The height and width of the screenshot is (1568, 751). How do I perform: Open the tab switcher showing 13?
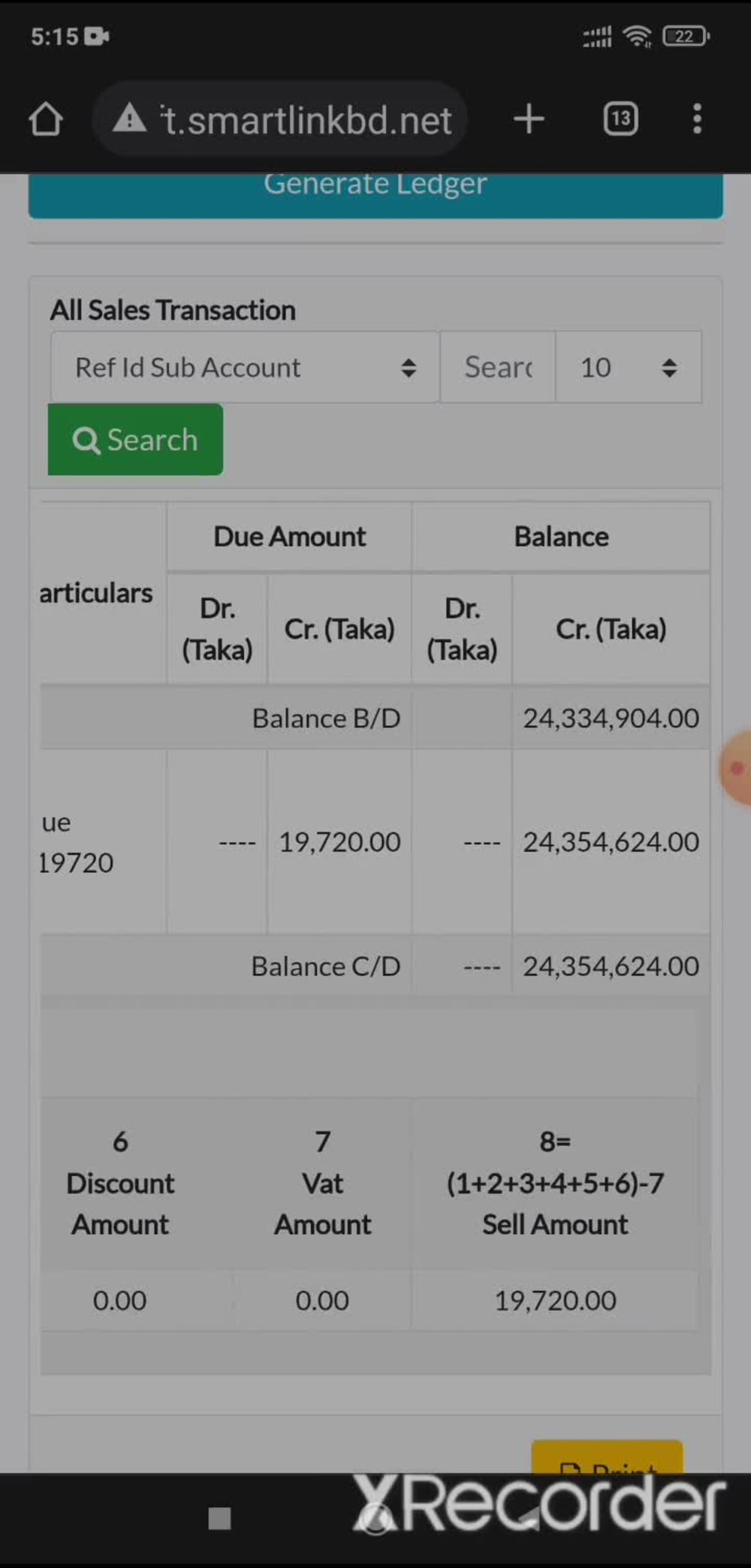pos(620,119)
